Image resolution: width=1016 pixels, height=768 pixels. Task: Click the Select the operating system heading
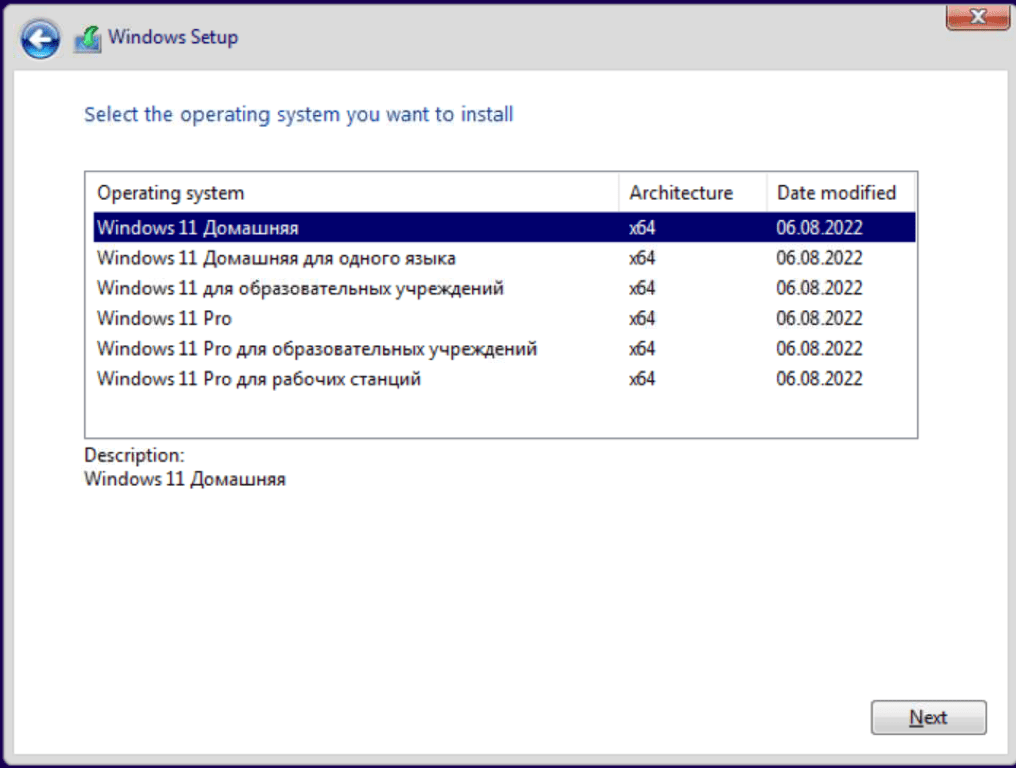pos(298,114)
